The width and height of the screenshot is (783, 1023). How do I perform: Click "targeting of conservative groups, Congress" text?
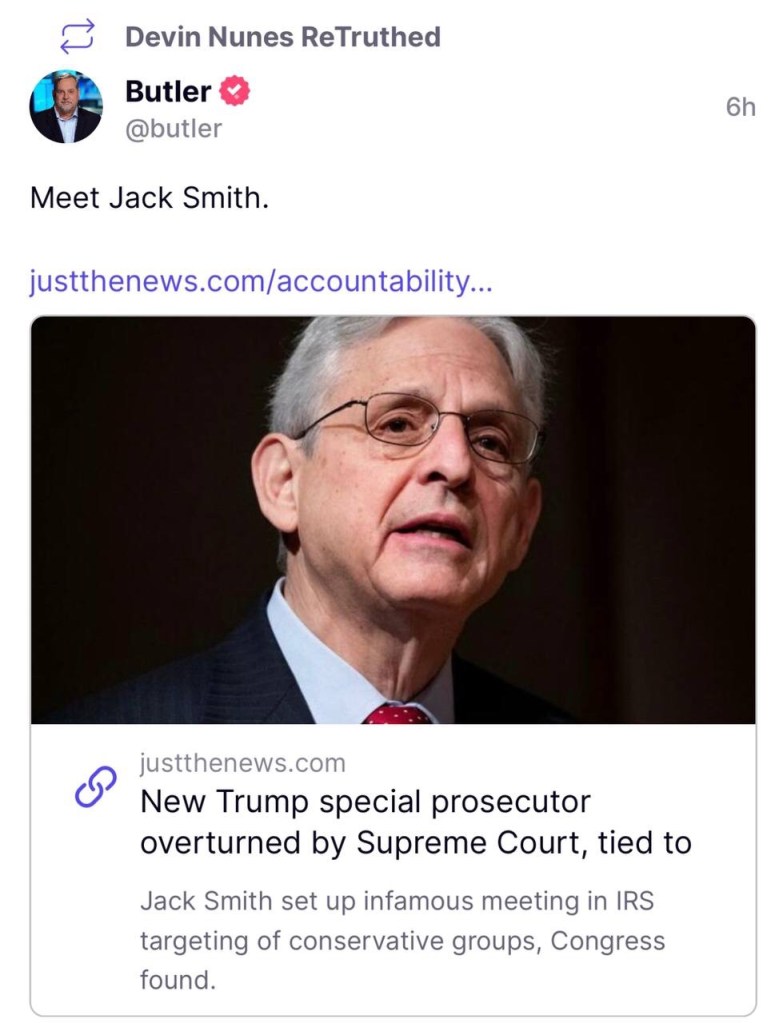point(402,941)
